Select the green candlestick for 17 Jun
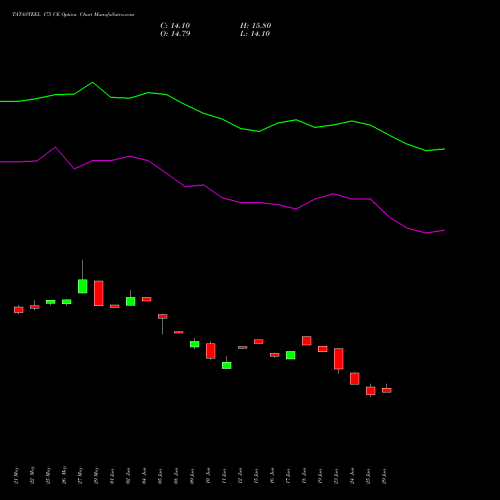Image resolution: width=500 pixels, height=500 pixels. click(x=291, y=355)
